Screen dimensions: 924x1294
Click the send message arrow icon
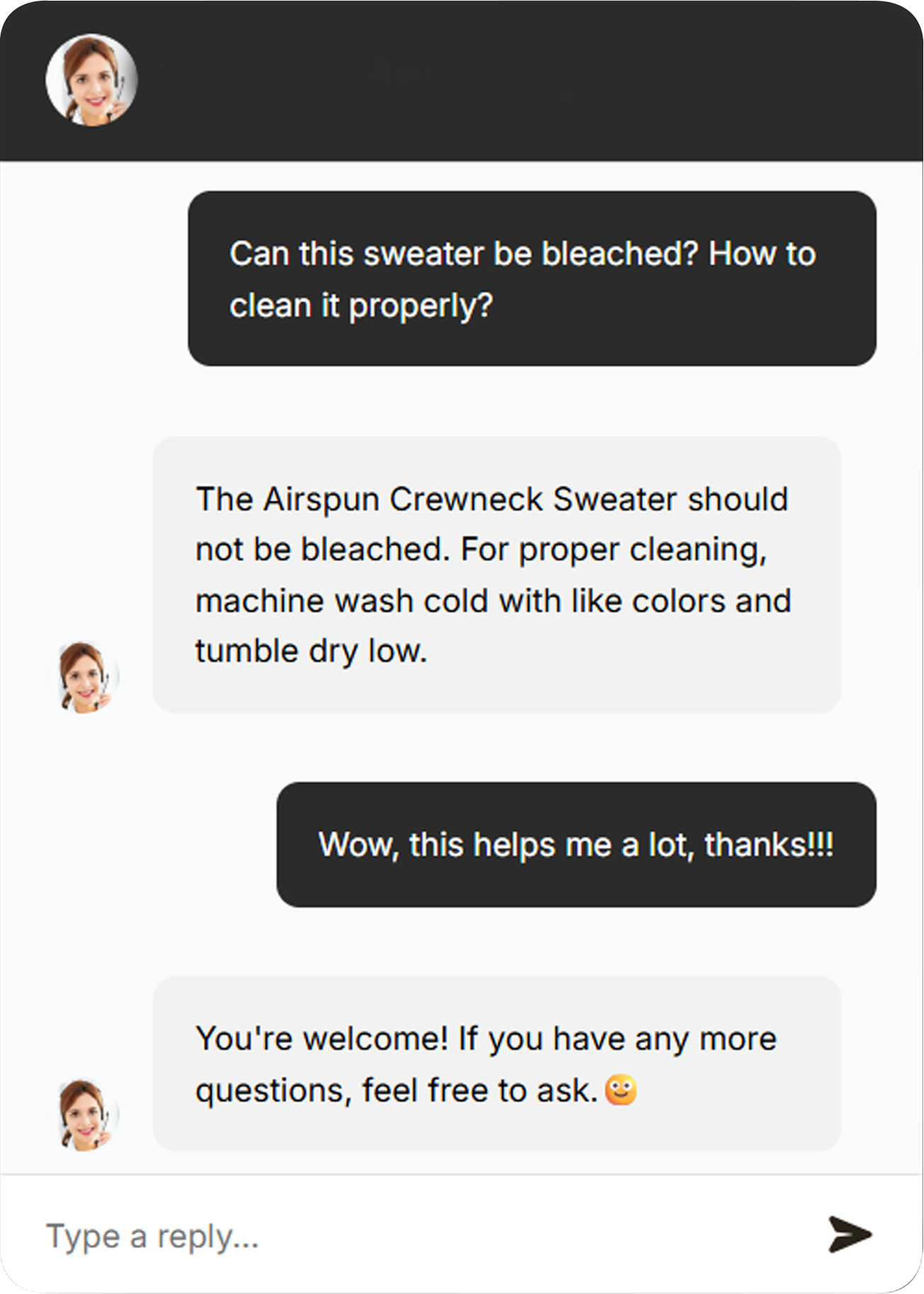click(x=850, y=1235)
